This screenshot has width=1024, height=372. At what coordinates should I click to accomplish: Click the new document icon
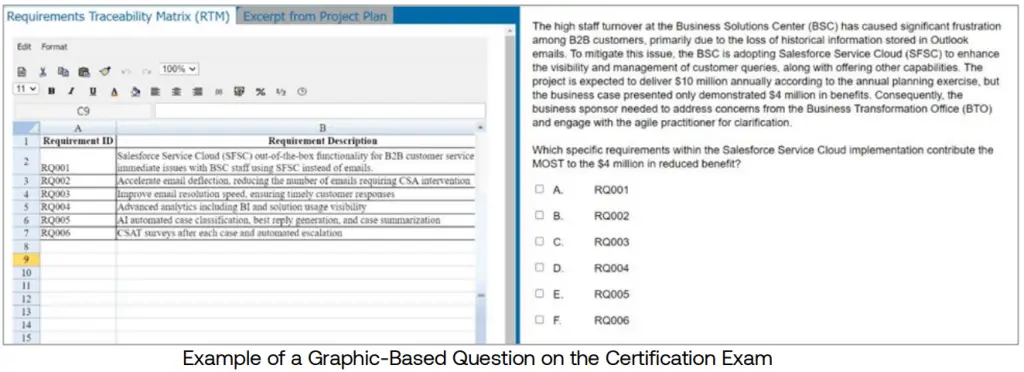tap(22, 71)
